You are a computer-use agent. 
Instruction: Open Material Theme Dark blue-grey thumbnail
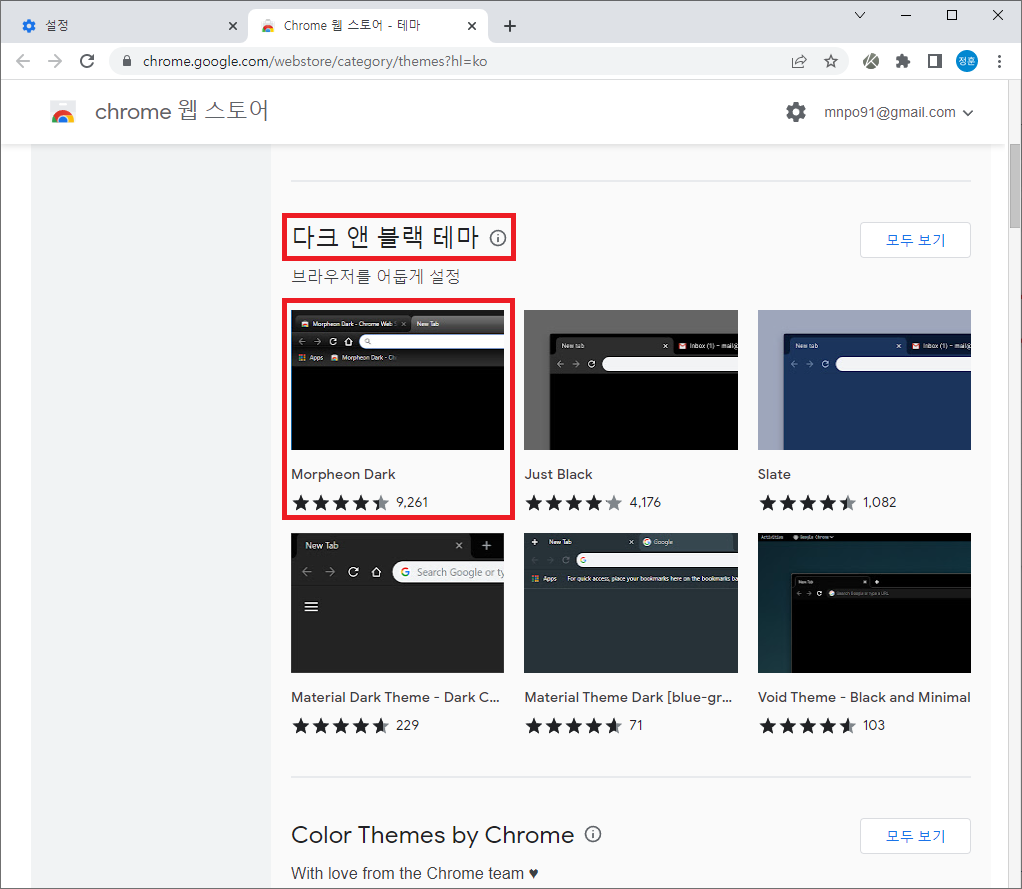[x=631, y=603]
